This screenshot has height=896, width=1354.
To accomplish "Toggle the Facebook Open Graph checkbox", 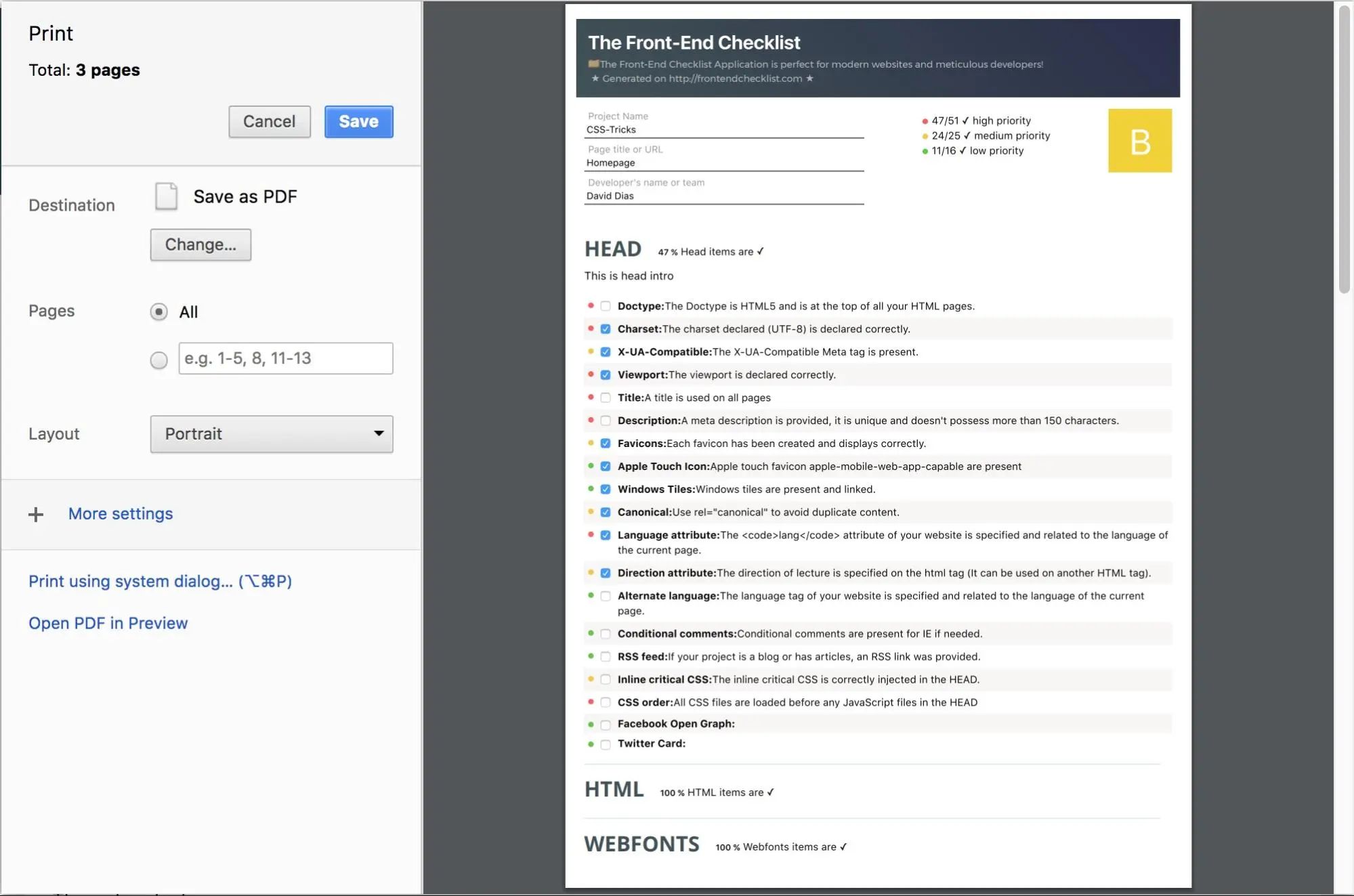I will coord(606,725).
